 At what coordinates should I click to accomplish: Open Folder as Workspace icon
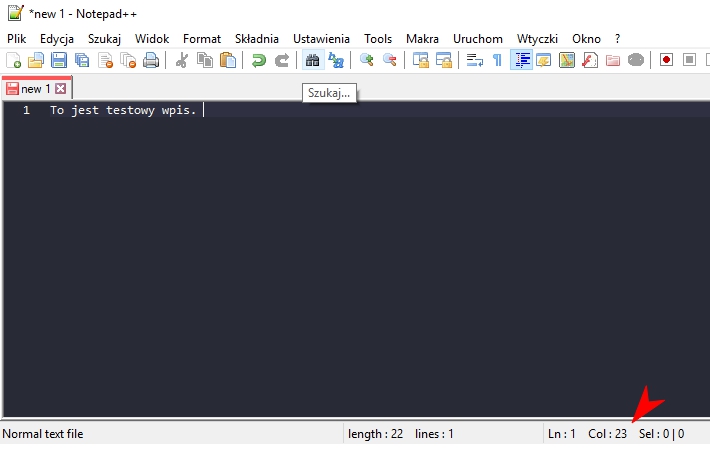tap(613, 60)
